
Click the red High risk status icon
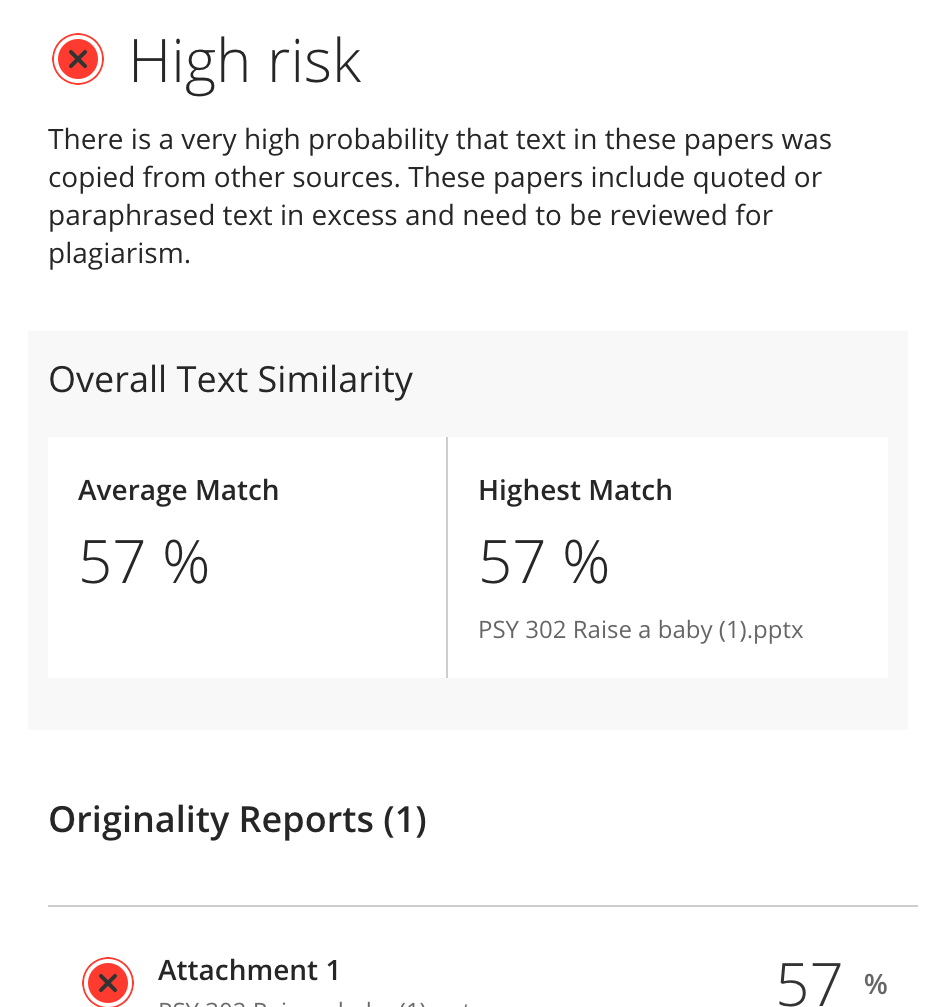78,60
